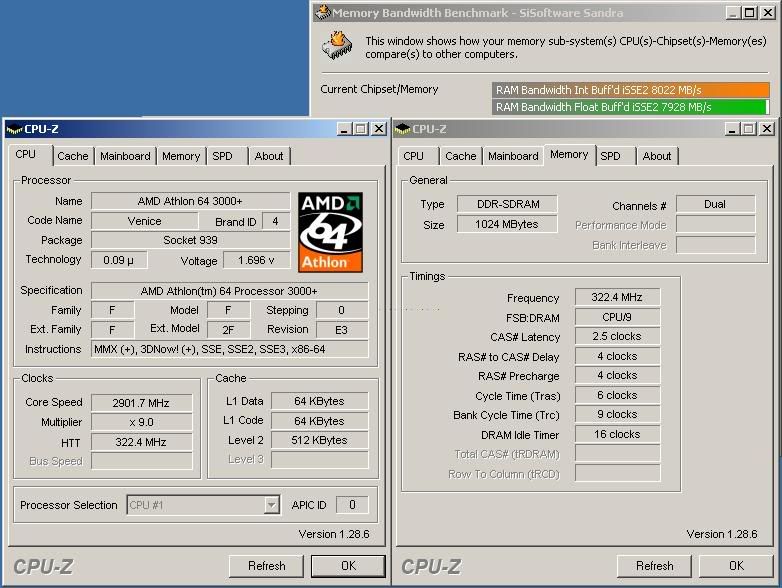Click OK in right CPU-Z window
782x588 pixels.
click(736, 566)
